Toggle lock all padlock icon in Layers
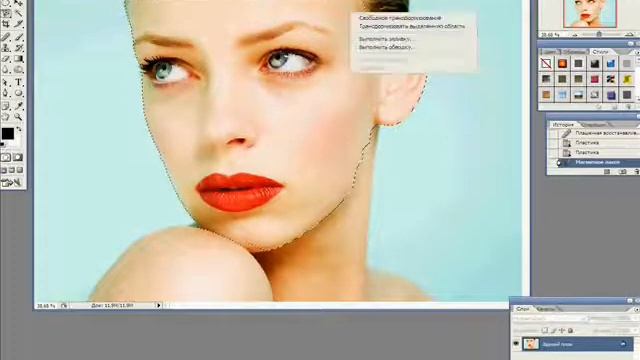This screenshot has height=360, width=640. 571,331
